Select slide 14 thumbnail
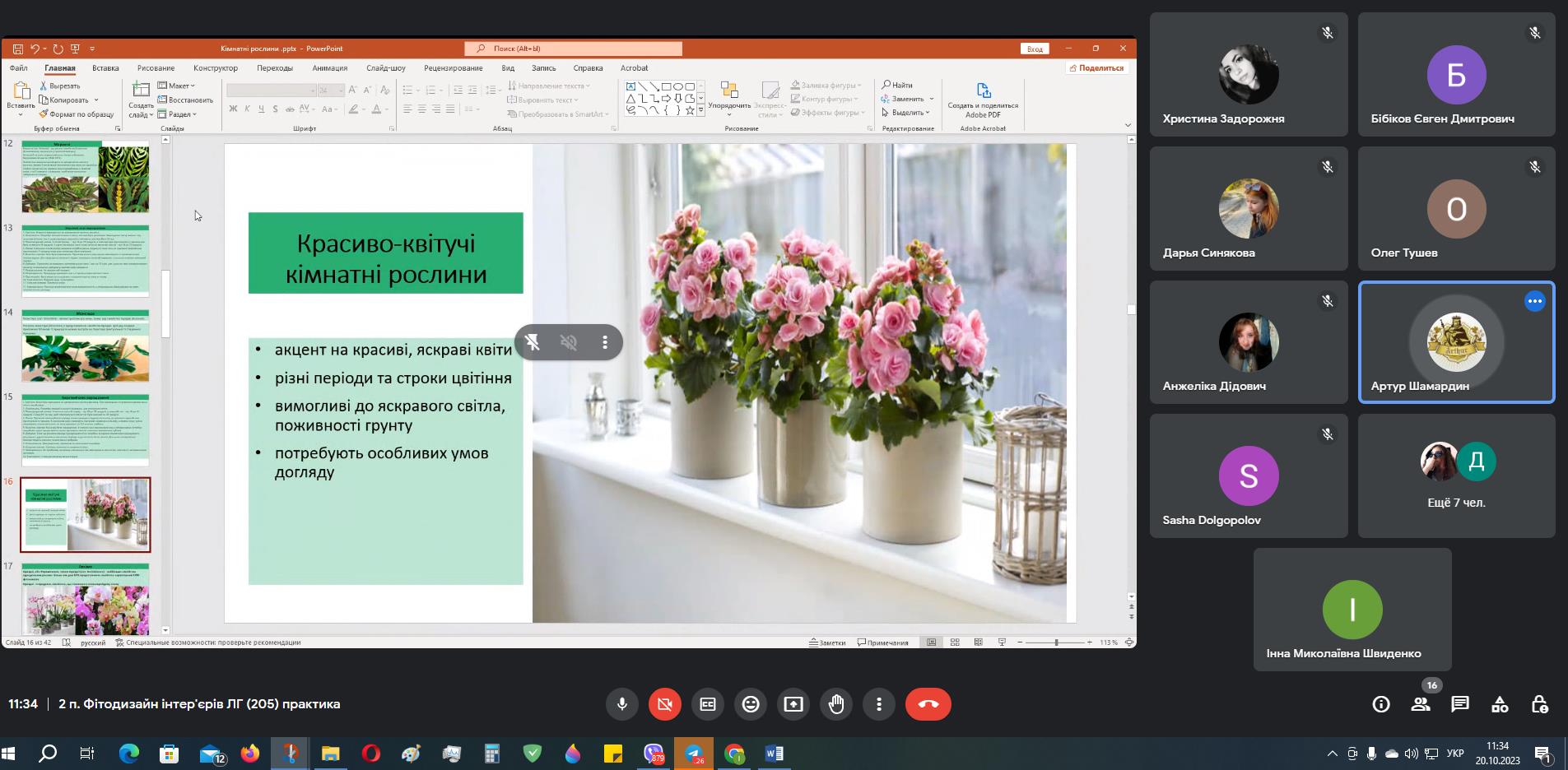The height and width of the screenshot is (770, 1568). [86, 346]
